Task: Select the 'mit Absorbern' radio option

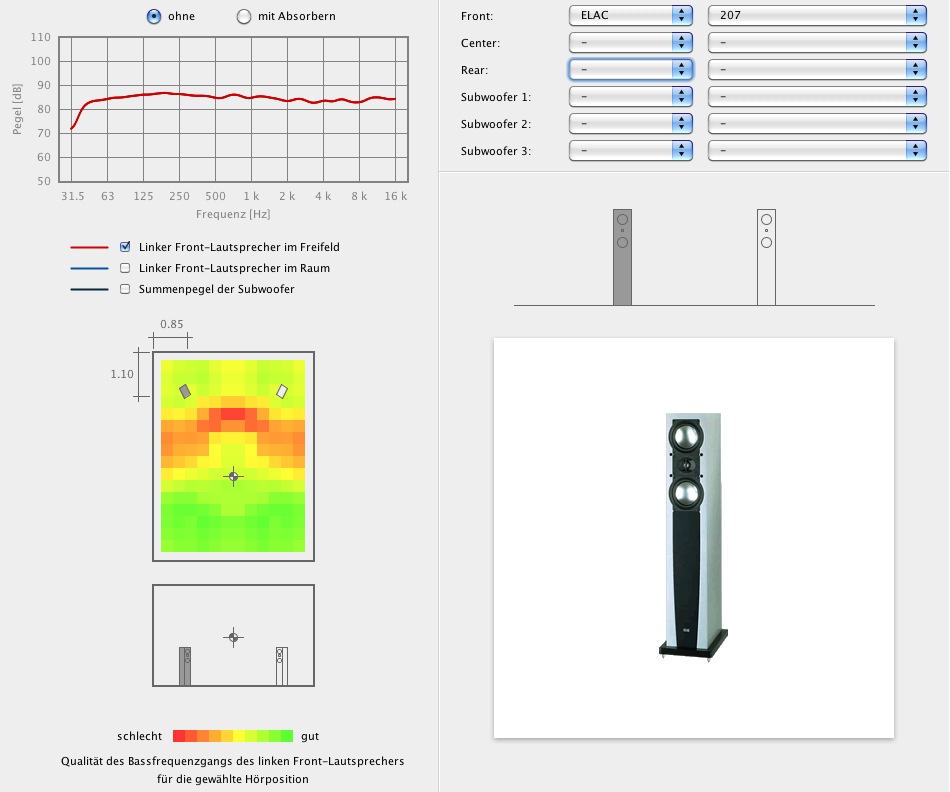Action: pyautogui.click(x=244, y=16)
